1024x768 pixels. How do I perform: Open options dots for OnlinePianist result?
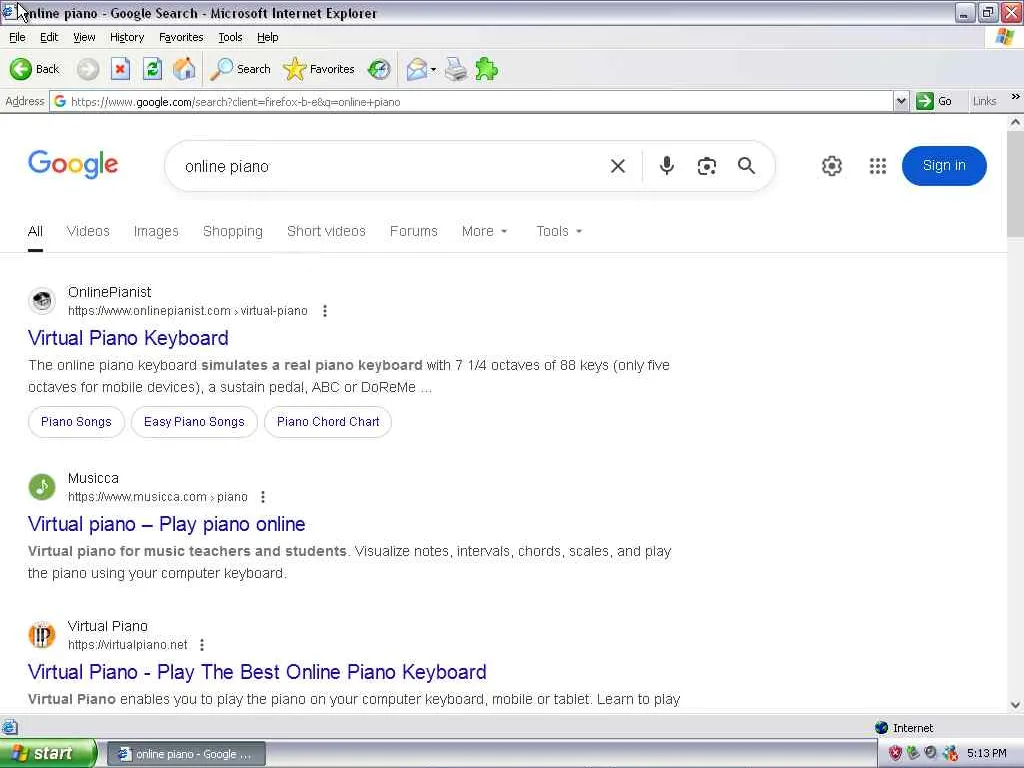325,311
